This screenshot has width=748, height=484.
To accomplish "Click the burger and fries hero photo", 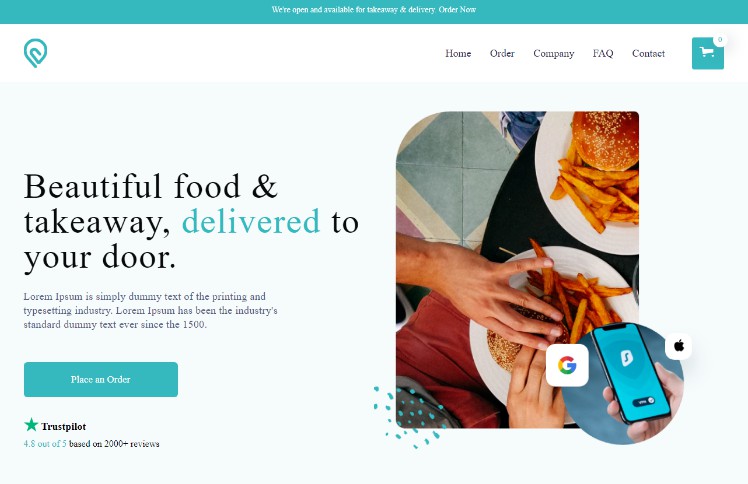I will click(x=517, y=269).
